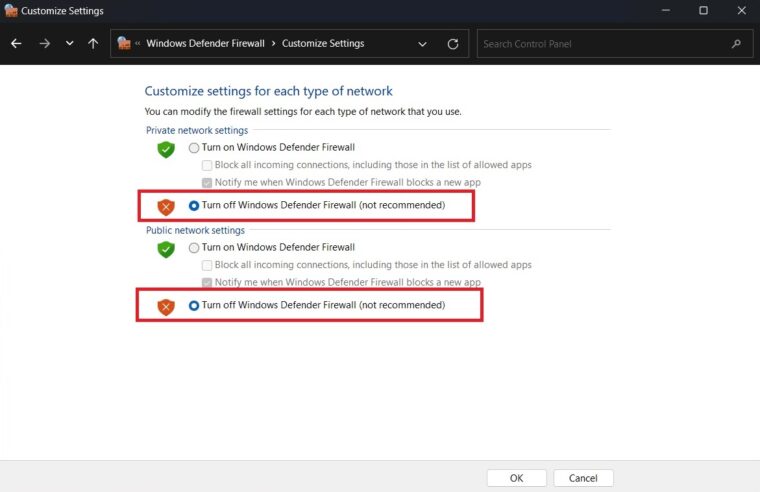The image size is (760, 492).
Task: Turn off firewall for private network
Action: tap(194, 206)
